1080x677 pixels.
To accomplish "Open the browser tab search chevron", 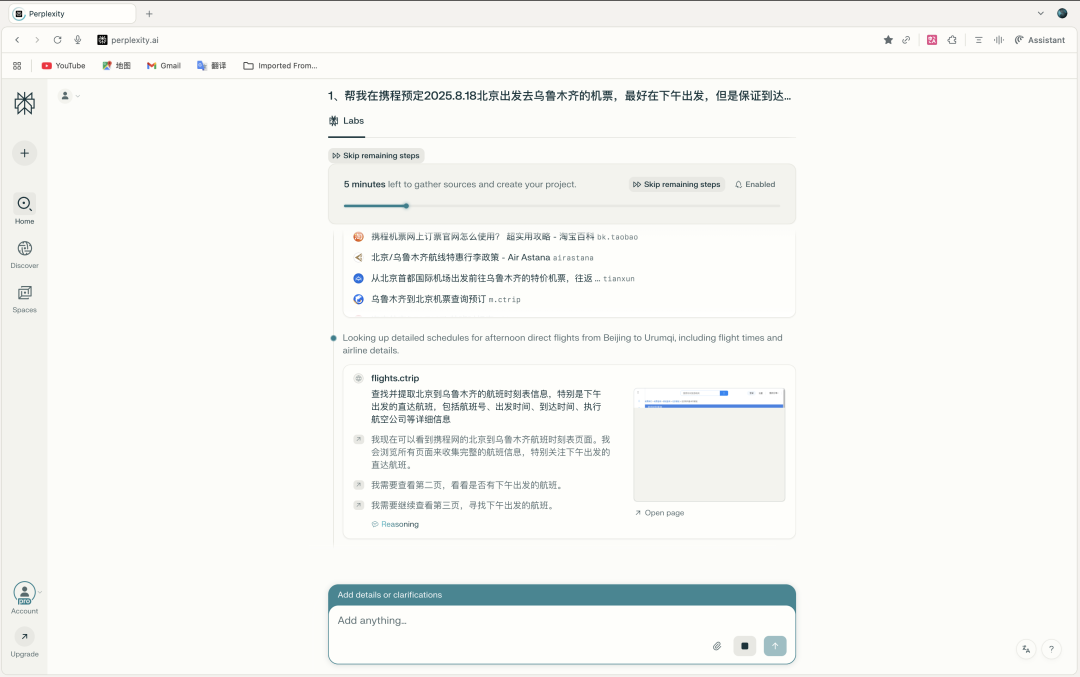I will point(1040,13).
